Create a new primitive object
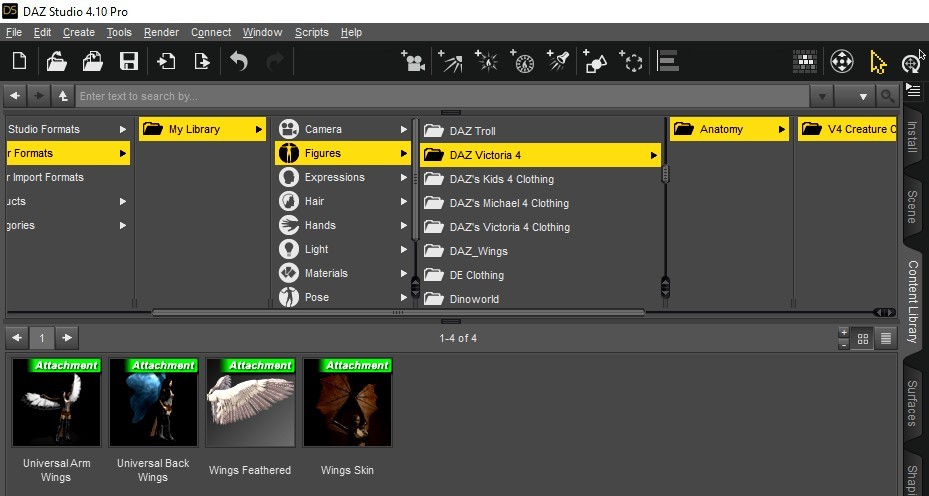This screenshot has height=496, width=929. [595, 61]
